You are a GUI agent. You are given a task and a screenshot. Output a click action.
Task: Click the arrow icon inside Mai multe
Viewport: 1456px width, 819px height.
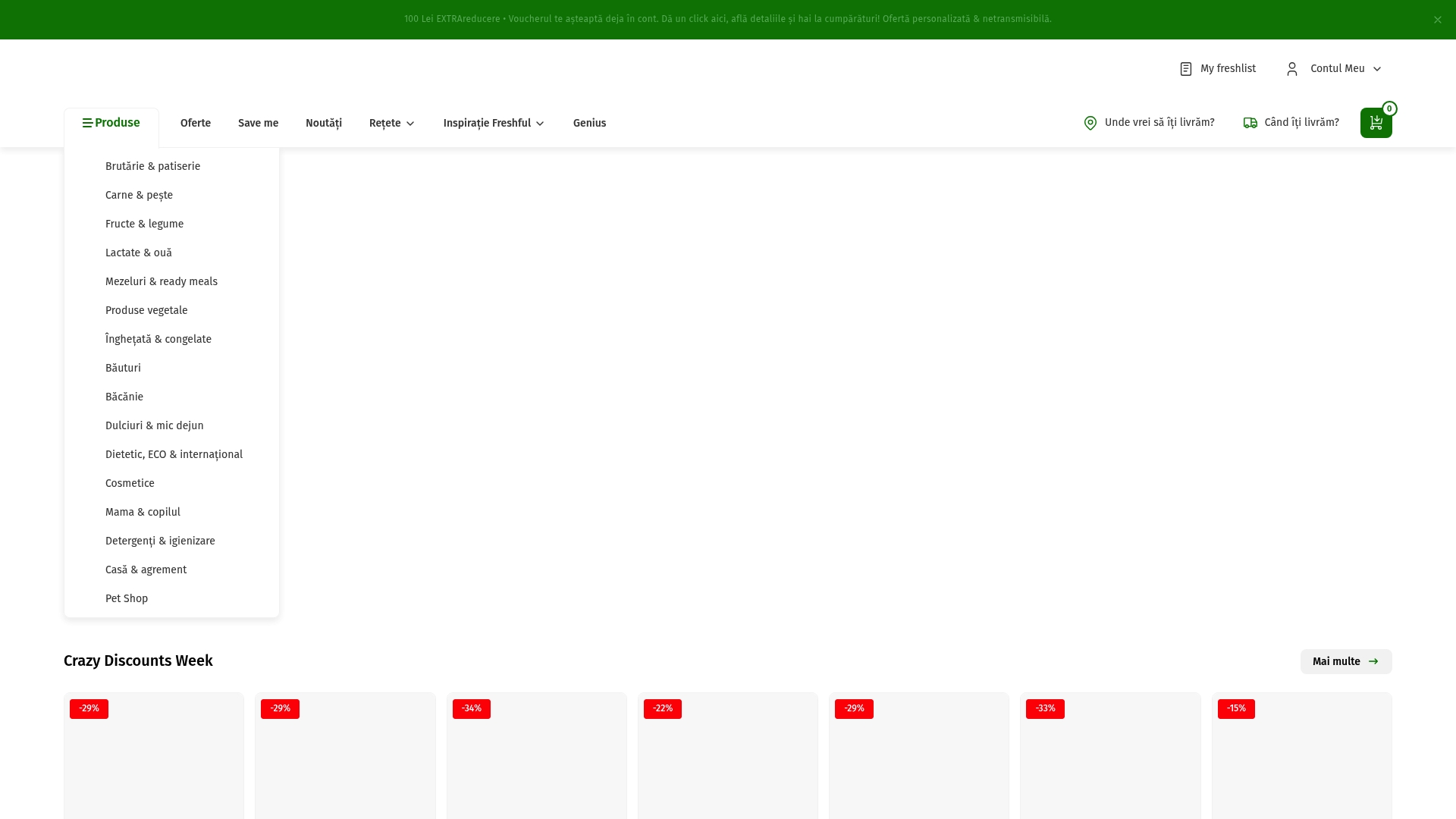click(x=1373, y=661)
